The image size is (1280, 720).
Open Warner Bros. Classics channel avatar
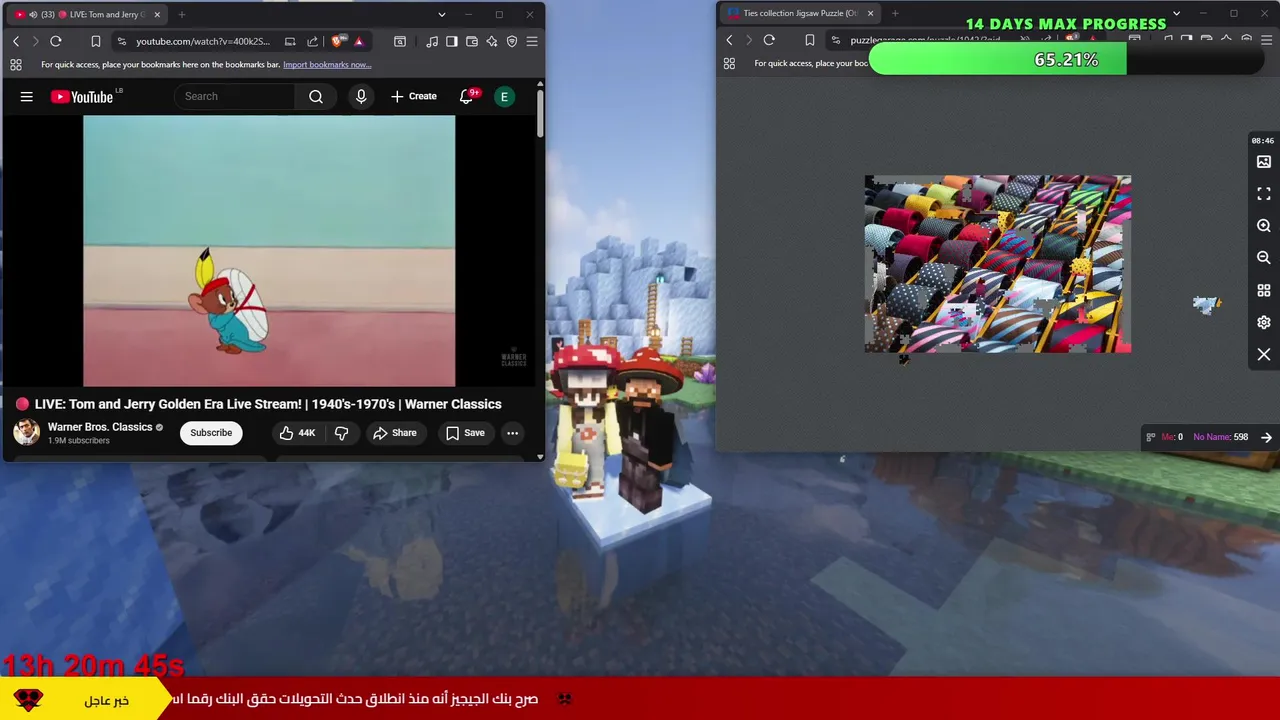click(27, 432)
